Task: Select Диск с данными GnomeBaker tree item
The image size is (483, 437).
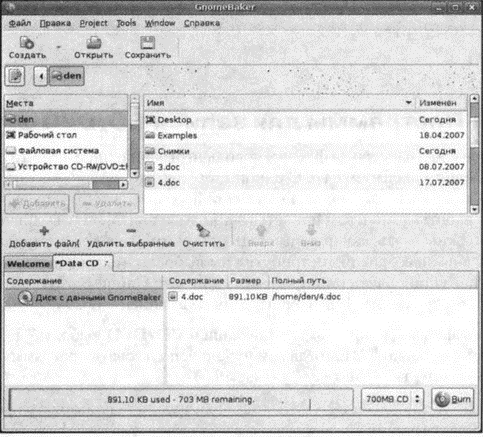Action: click(x=84, y=297)
